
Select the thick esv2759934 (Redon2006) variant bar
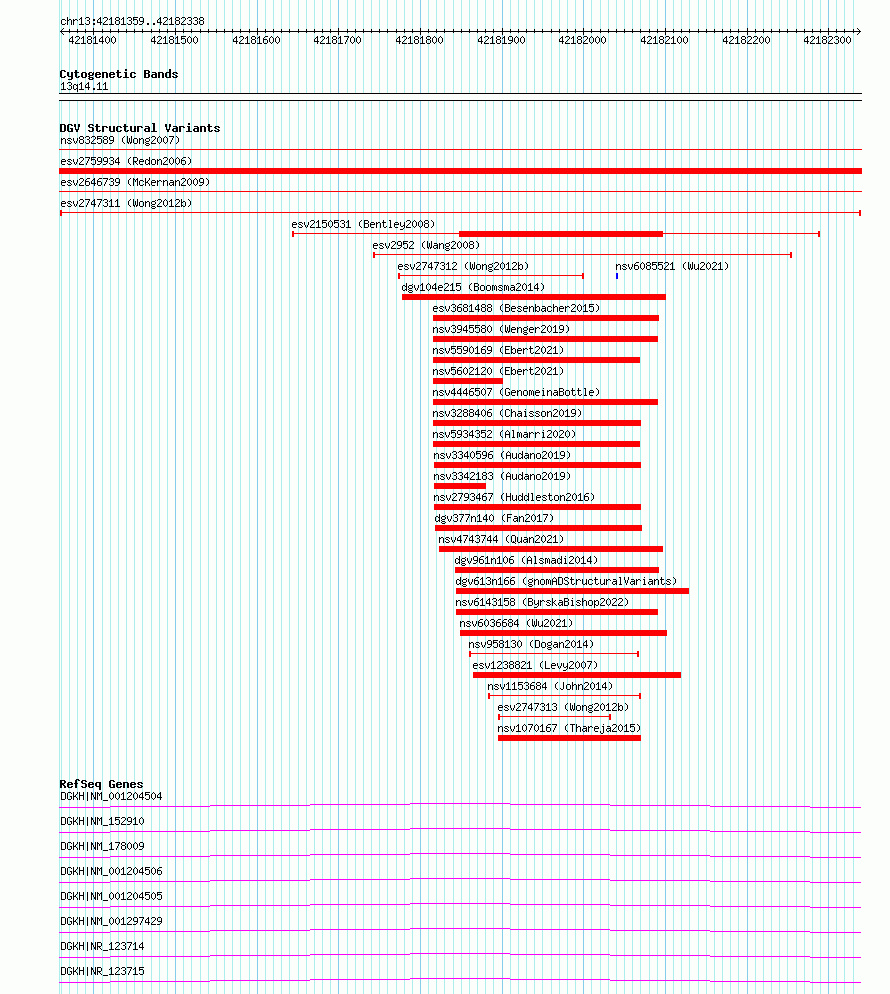point(460,171)
